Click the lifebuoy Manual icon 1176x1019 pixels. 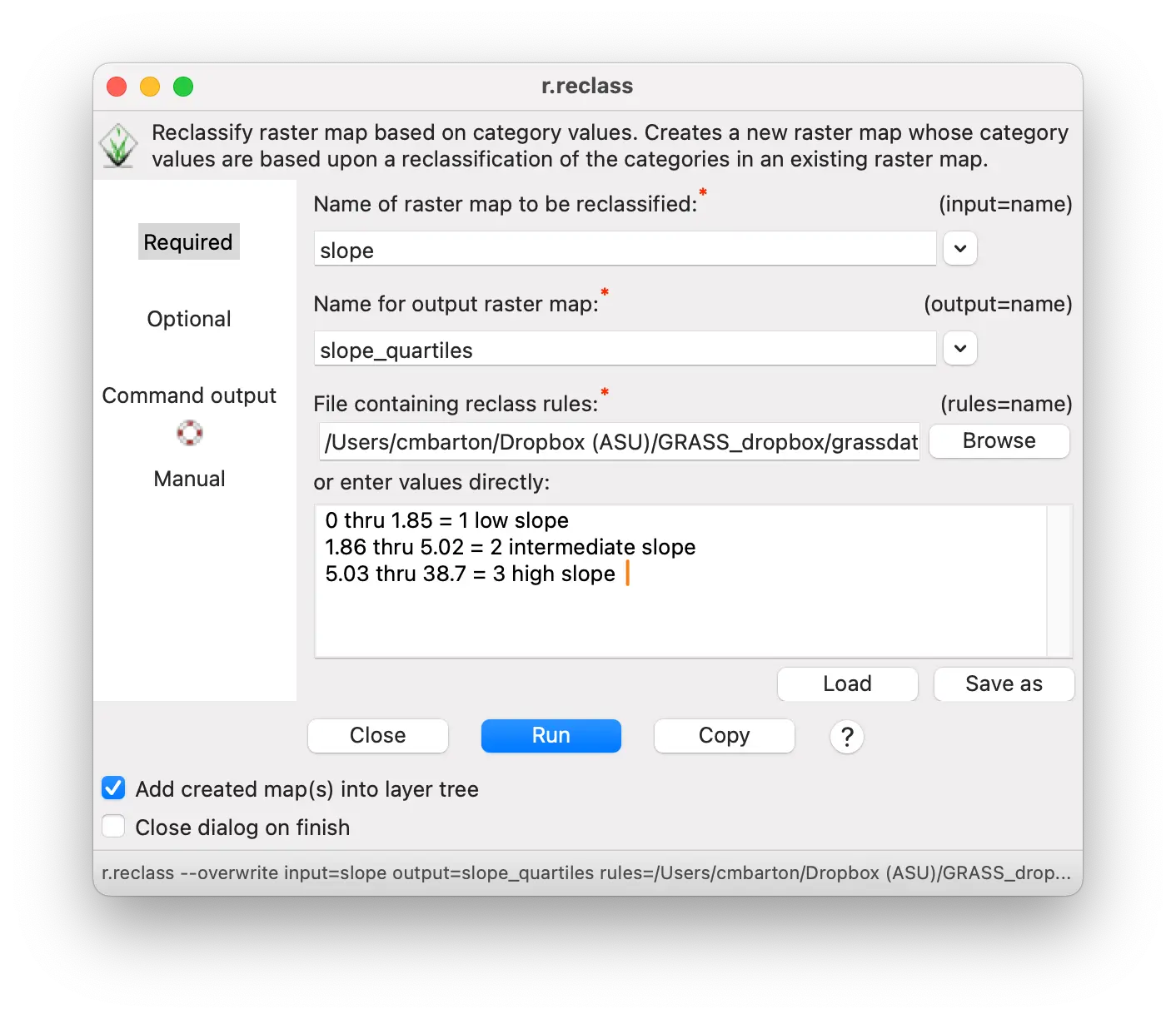pos(189,433)
